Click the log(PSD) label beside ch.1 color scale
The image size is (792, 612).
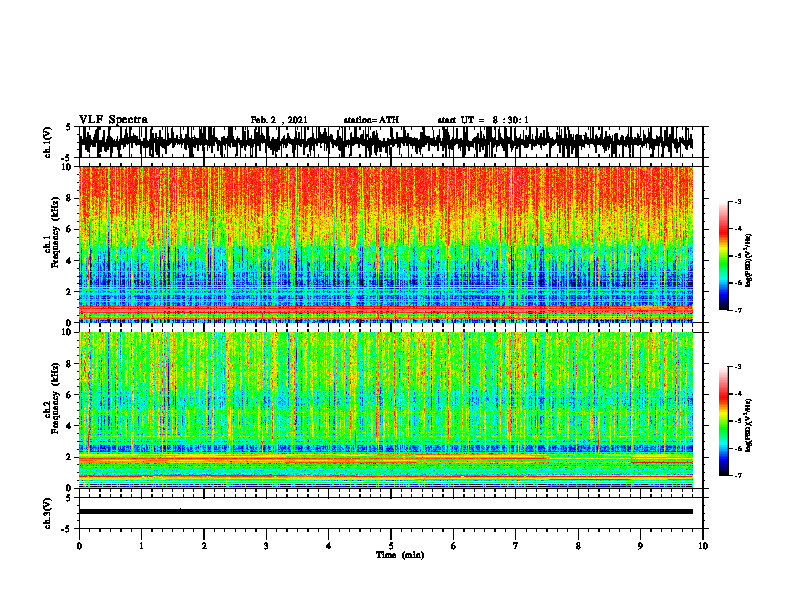pos(748,261)
